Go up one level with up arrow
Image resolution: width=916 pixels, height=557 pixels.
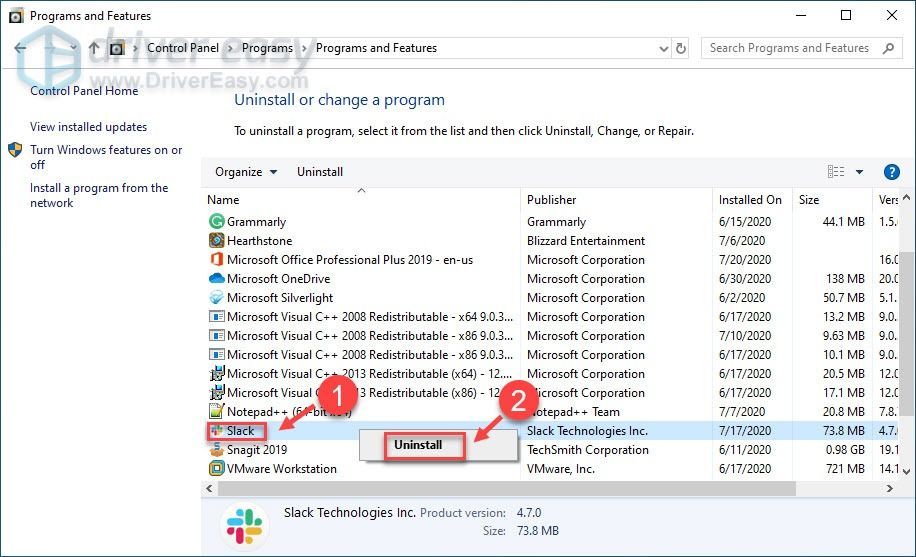point(94,48)
